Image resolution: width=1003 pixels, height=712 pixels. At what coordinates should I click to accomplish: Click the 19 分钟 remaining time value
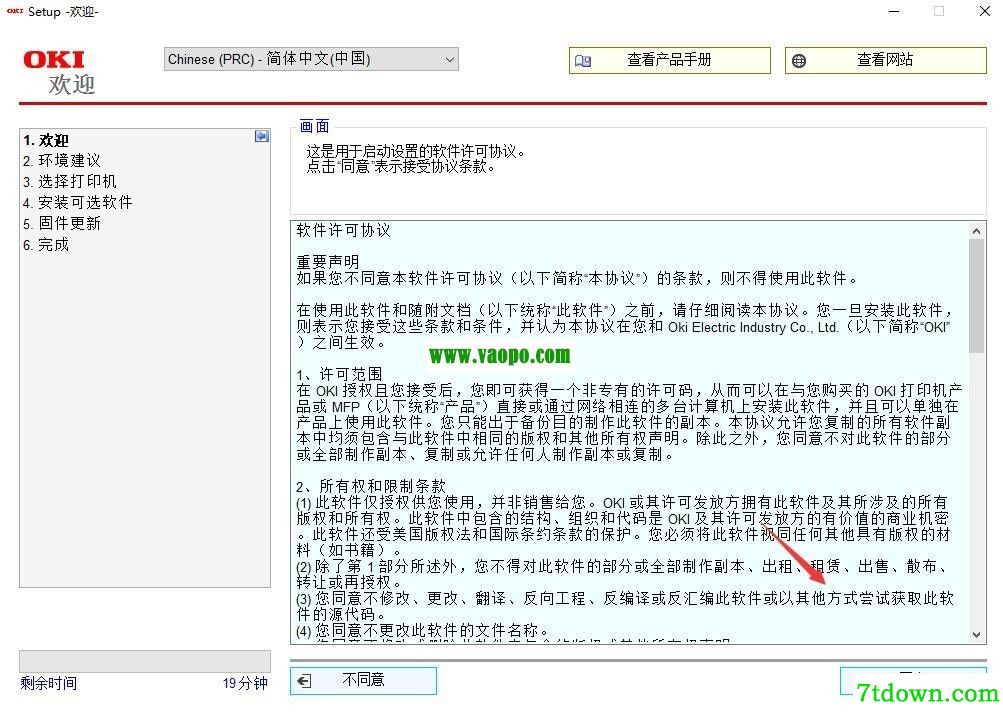[x=245, y=683]
